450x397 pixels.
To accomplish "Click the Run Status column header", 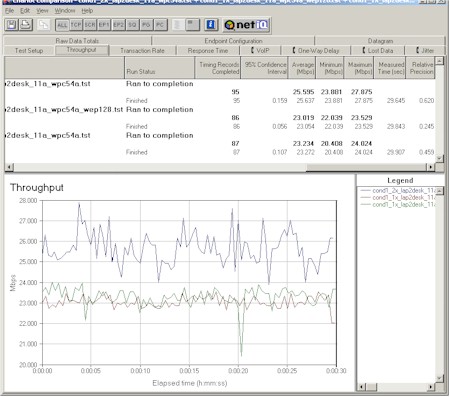I will point(159,68).
